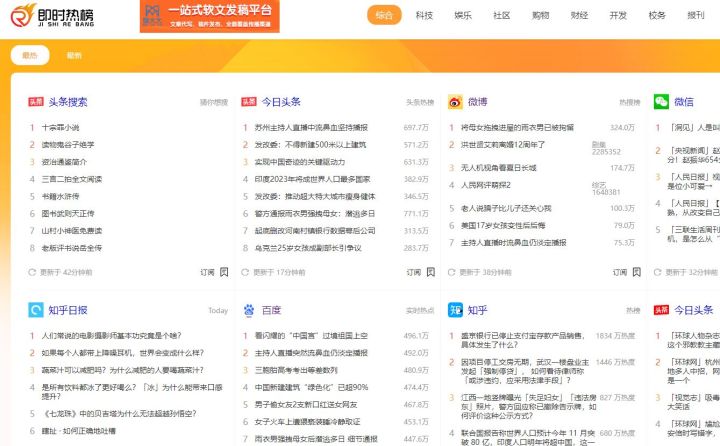Select the highlighted white pill filter below logo
This screenshot has height=446, width=720.
coord(30,55)
